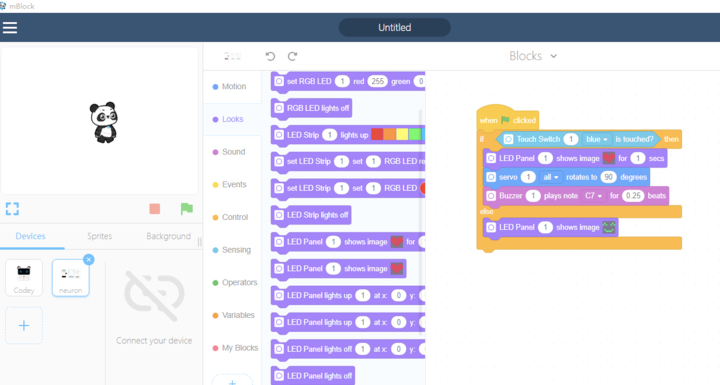Click the redo arrow icon
Image resolution: width=720 pixels, height=385 pixels.
[x=292, y=56]
